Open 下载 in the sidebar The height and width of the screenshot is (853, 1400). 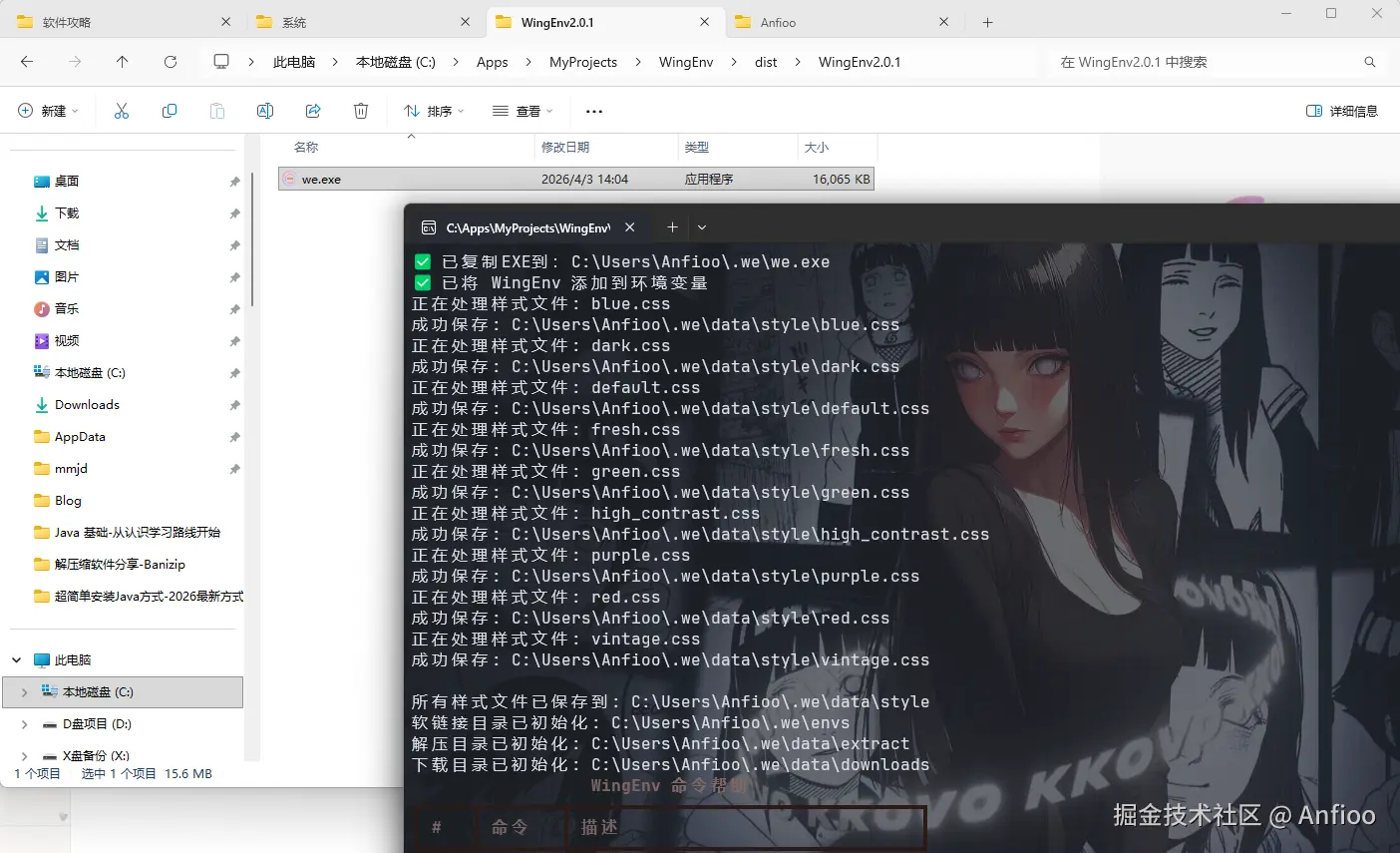tap(67, 213)
